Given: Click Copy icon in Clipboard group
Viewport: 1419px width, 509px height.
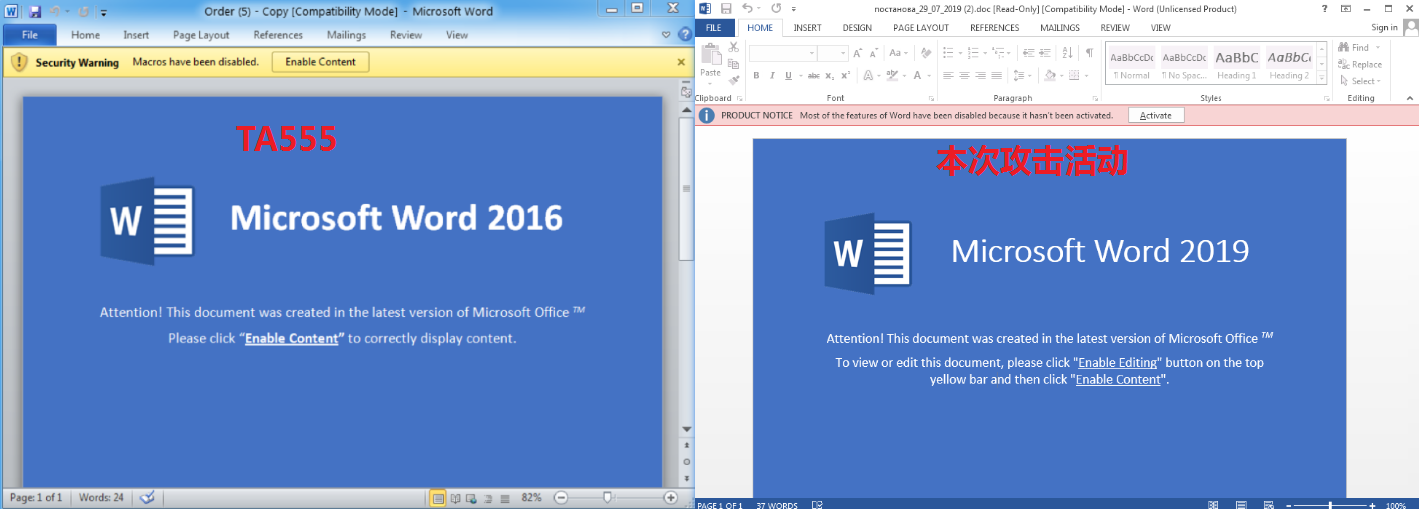Looking at the screenshot, I should click(734, 63).
